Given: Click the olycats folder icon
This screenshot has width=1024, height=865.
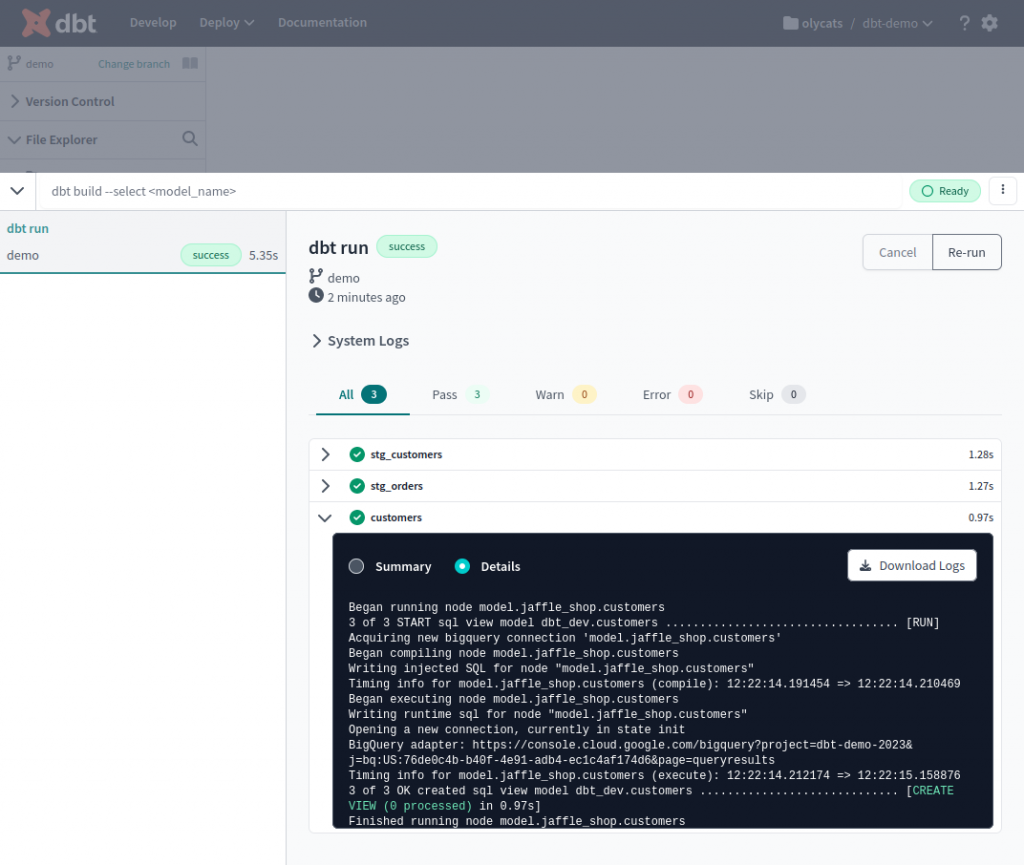Looking at the screenshot, I should [790, 24].
